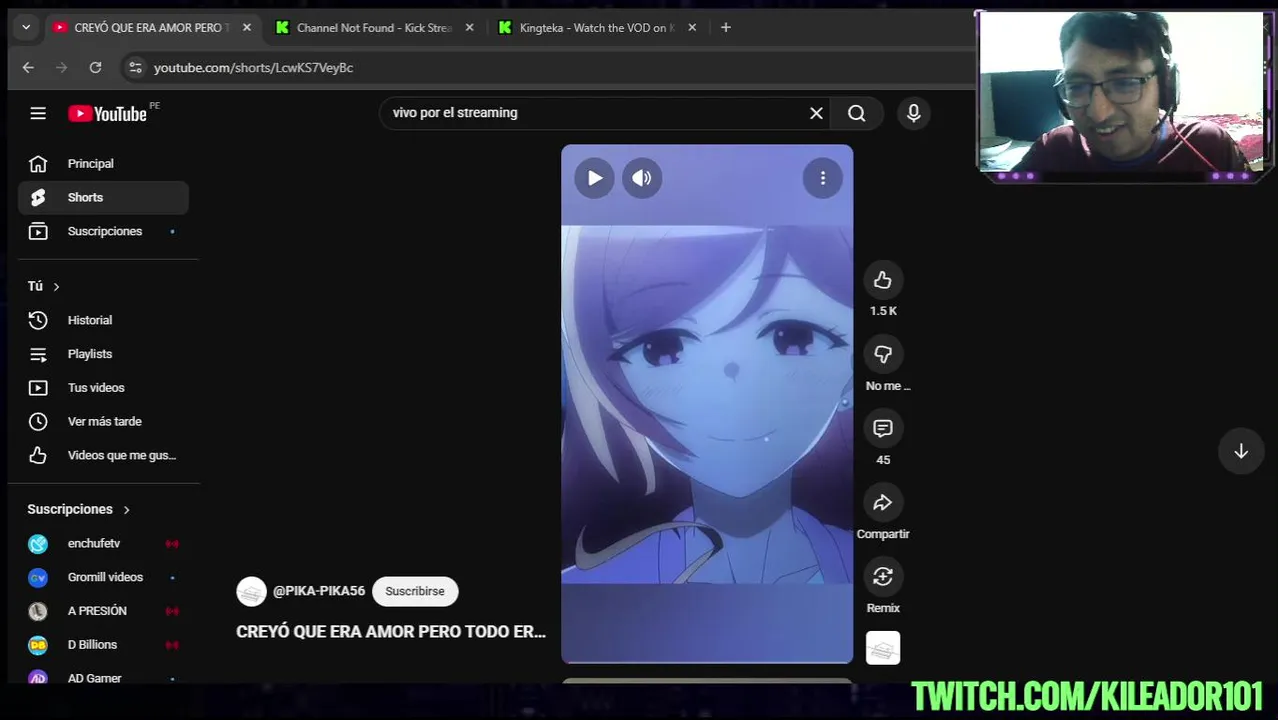Click the YouTube logo
1278x720 pixels.
[108, 114]
